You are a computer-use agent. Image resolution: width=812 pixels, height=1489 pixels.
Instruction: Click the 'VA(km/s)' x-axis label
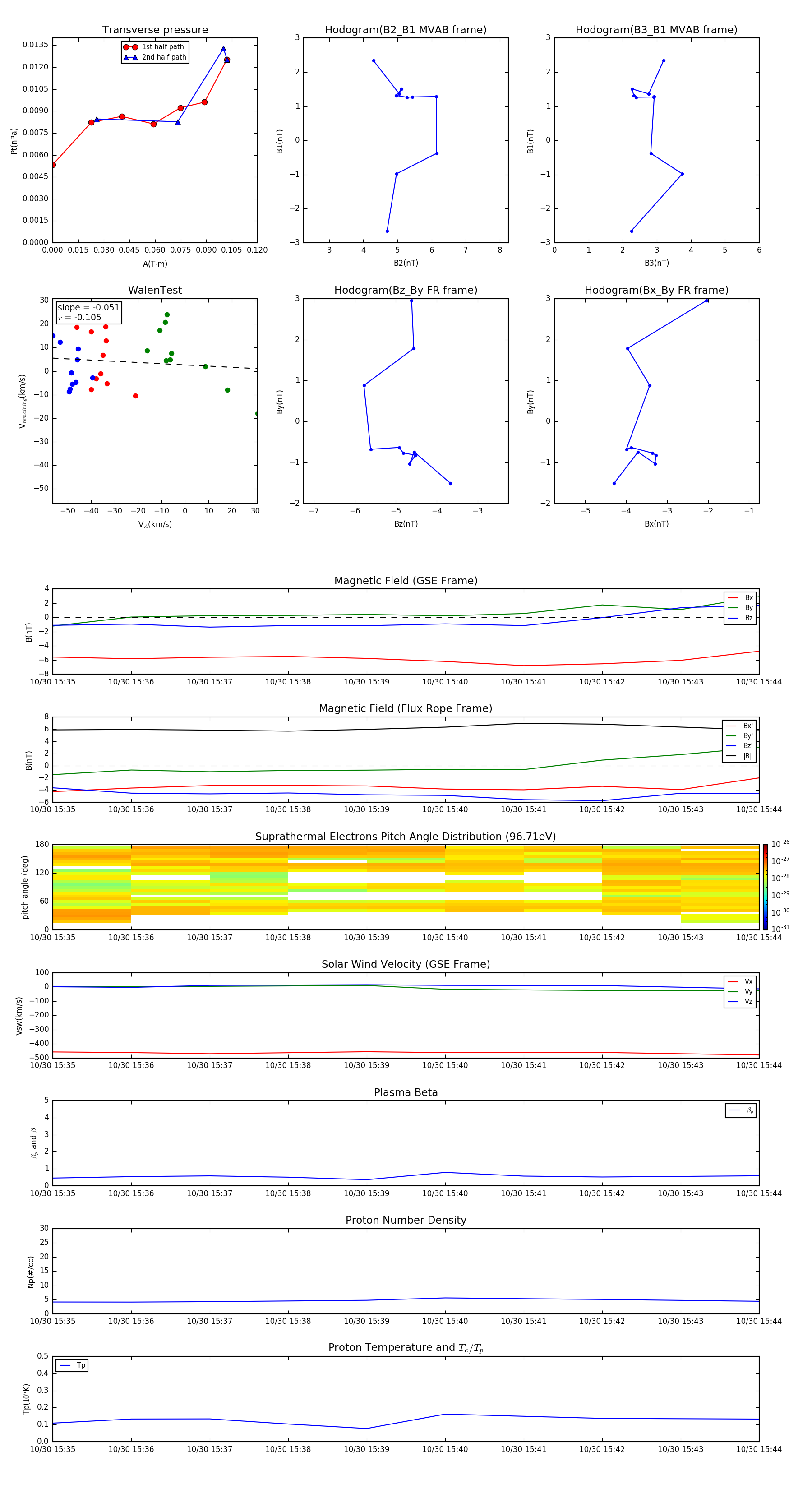pos(155,524)
